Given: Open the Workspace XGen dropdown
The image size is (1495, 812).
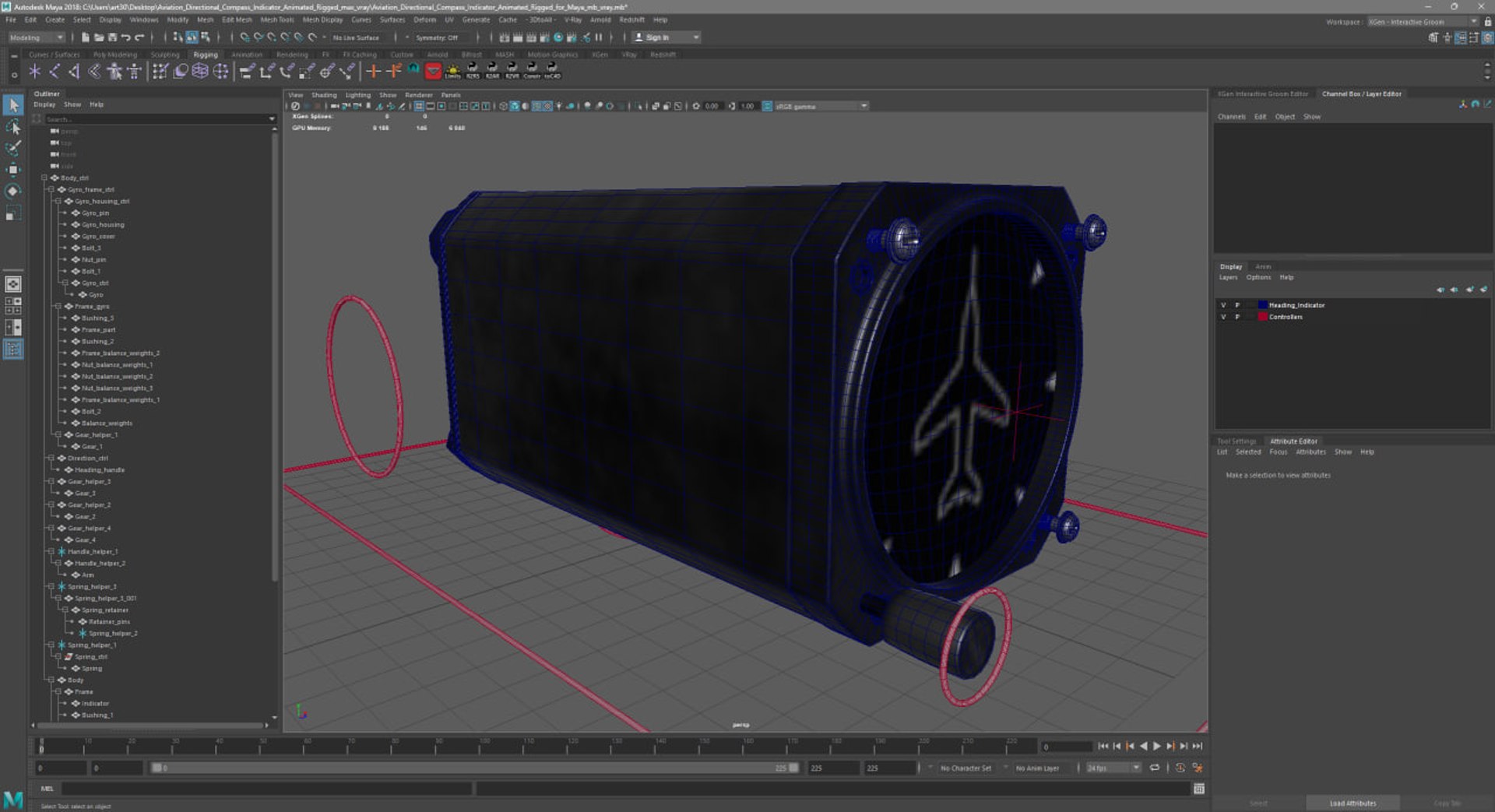Looking at the screenshot, I should pyautogui.click(x=1423, y=22).
